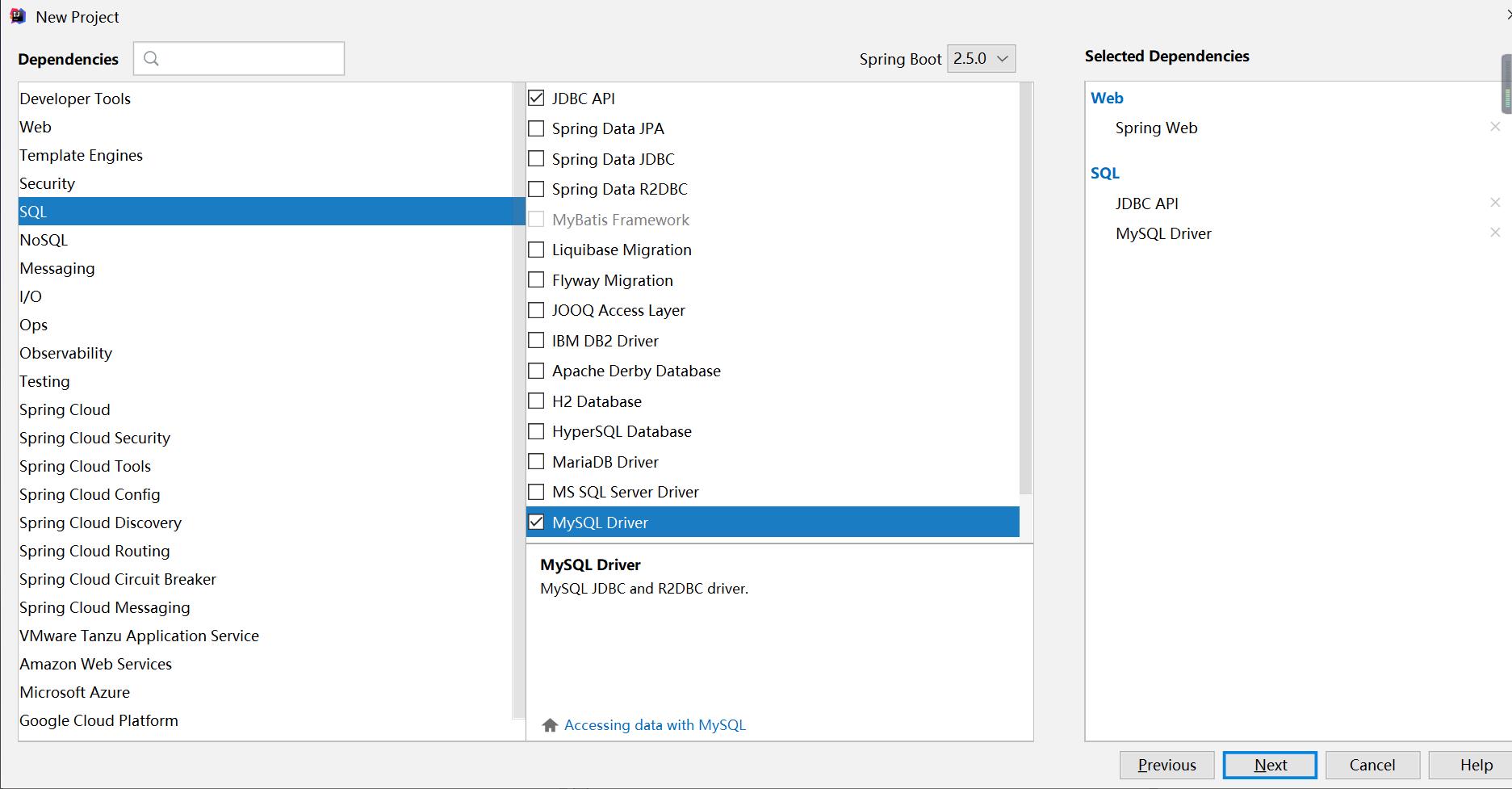This screenshot has height=789, width=1512.
Task: Switch to NoSQL category
Action: [x=266, y=240]
